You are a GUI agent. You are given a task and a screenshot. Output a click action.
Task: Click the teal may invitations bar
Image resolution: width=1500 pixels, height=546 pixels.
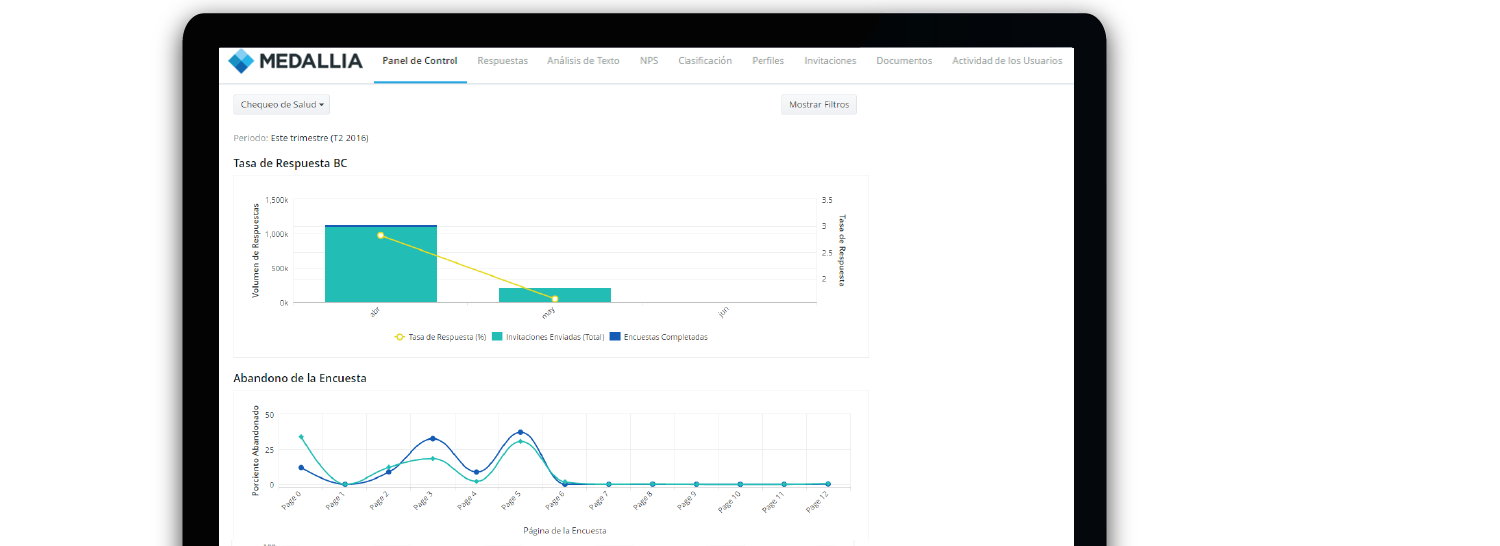(x=555, y=295)
